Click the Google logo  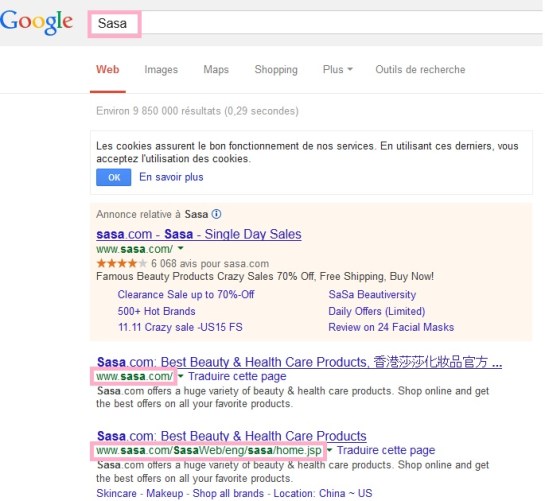pyautogui.click(x=36, y=22)
